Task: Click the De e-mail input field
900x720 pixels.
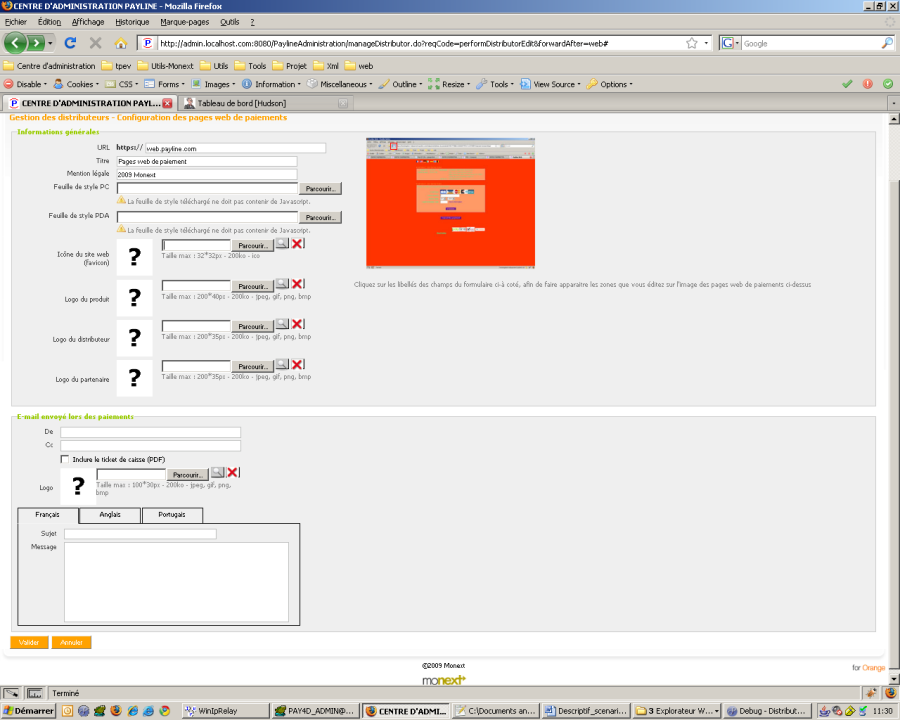Action: coord(150,432)
